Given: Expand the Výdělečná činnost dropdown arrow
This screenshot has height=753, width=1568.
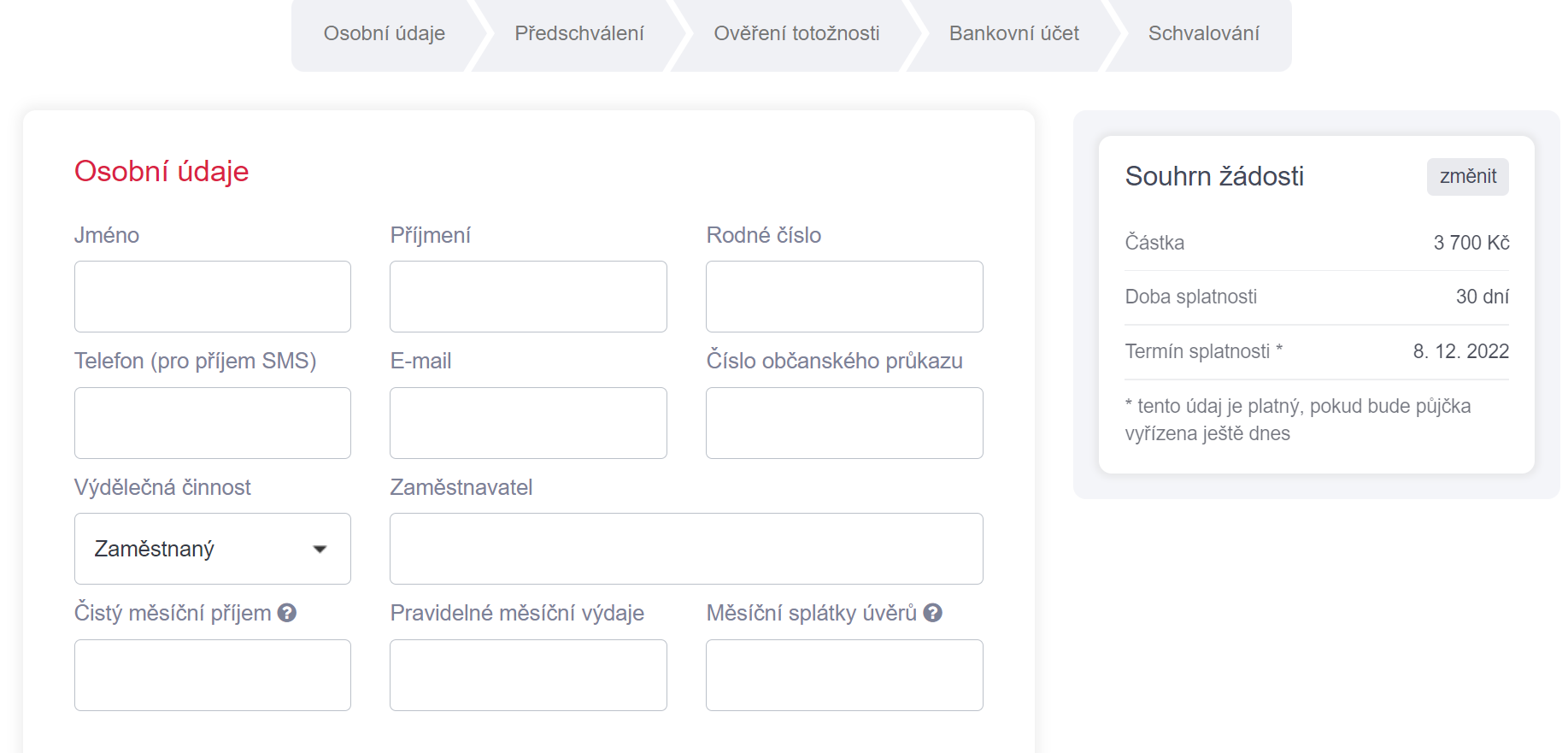Looking at the screenshot, I should pos(320,549).
